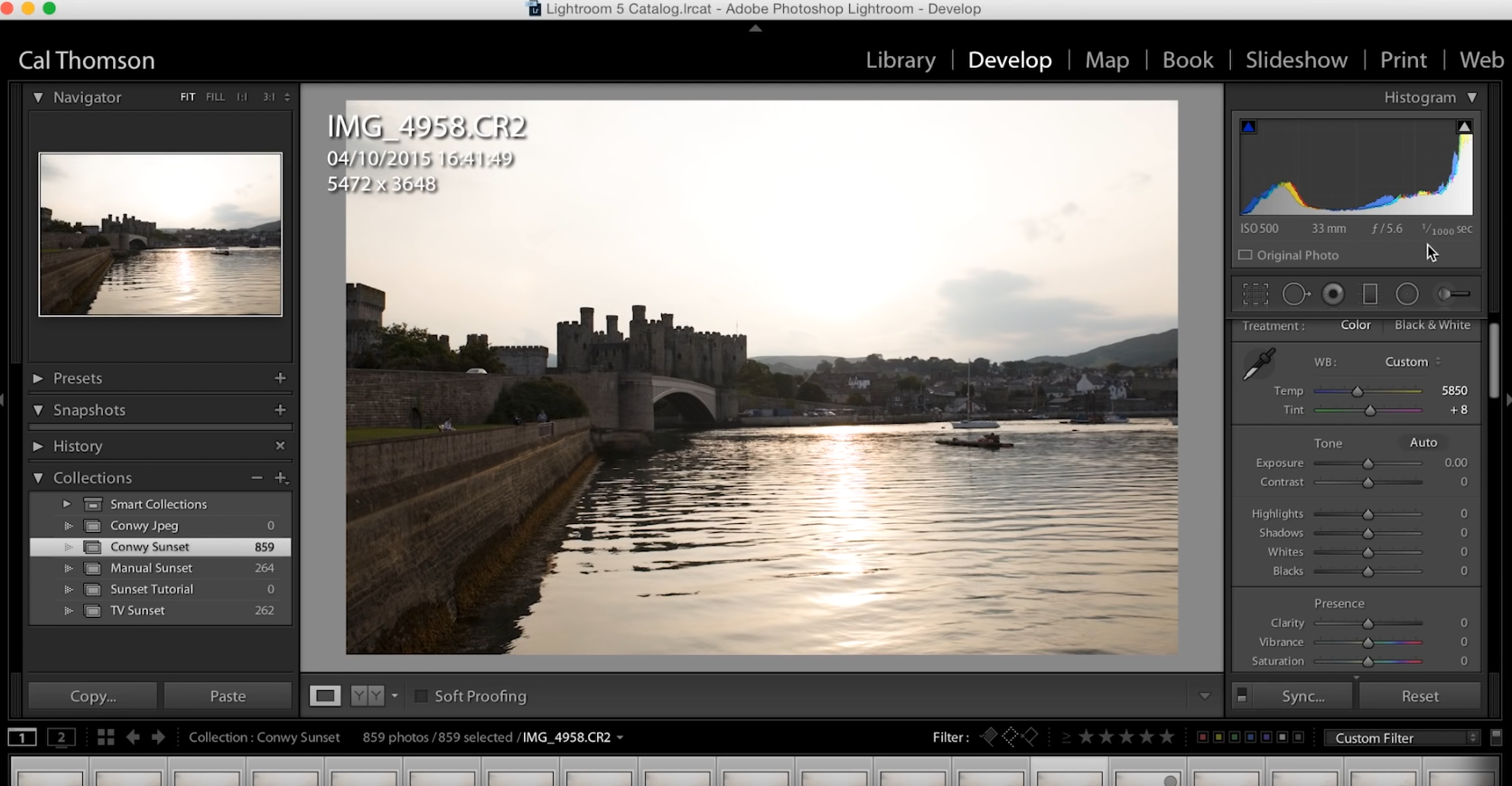Go back to previous photo source
Screen dimensions: 1512x786
(133, 737)
